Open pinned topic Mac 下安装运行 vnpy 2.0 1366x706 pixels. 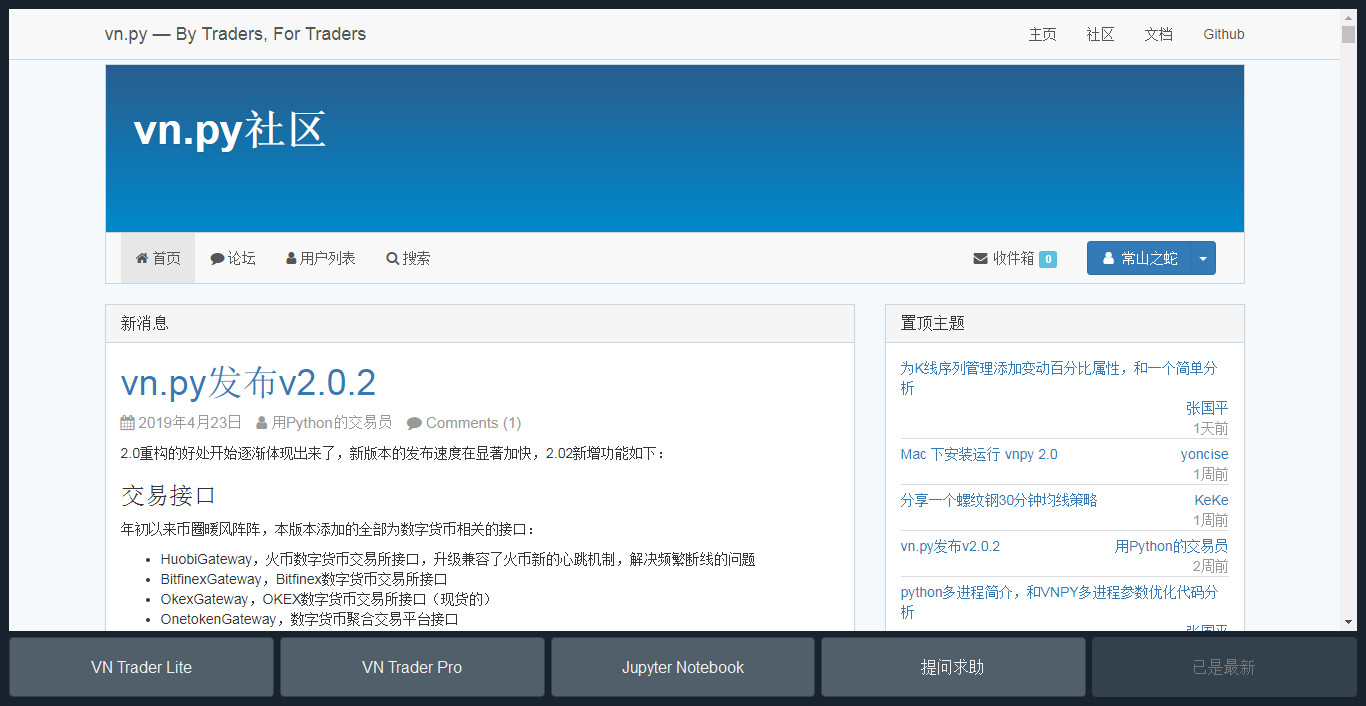point(979,454)
